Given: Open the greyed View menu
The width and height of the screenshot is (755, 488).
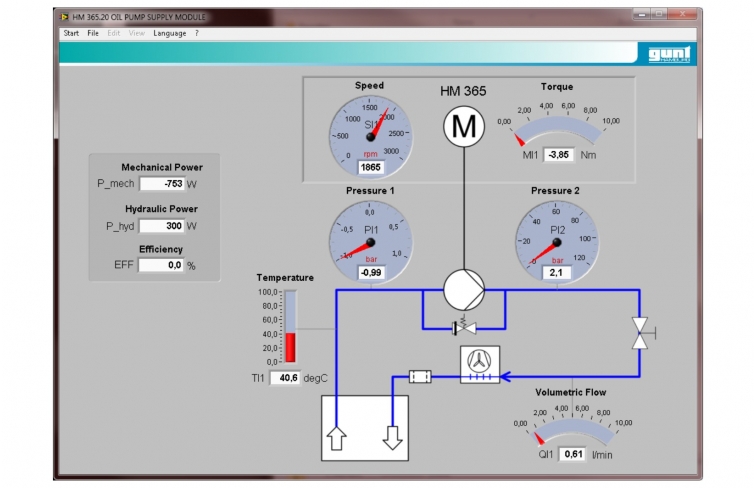Looking at the screenshot, I should pos(136,33).
